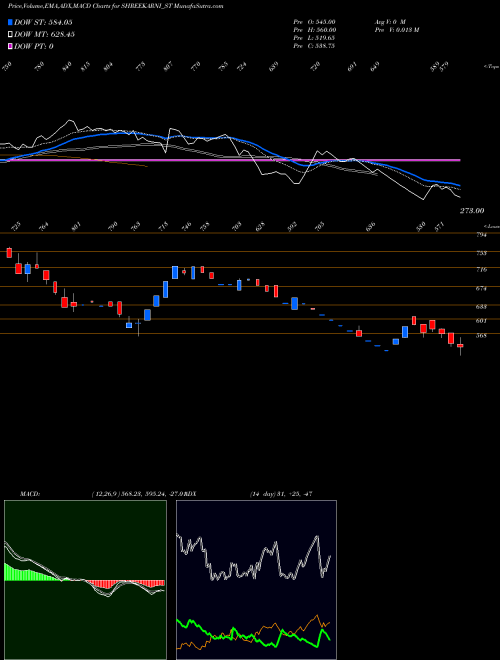
Task: Click the 'Pre V: 0.013 M' volume text
Action: click(396, 30)
